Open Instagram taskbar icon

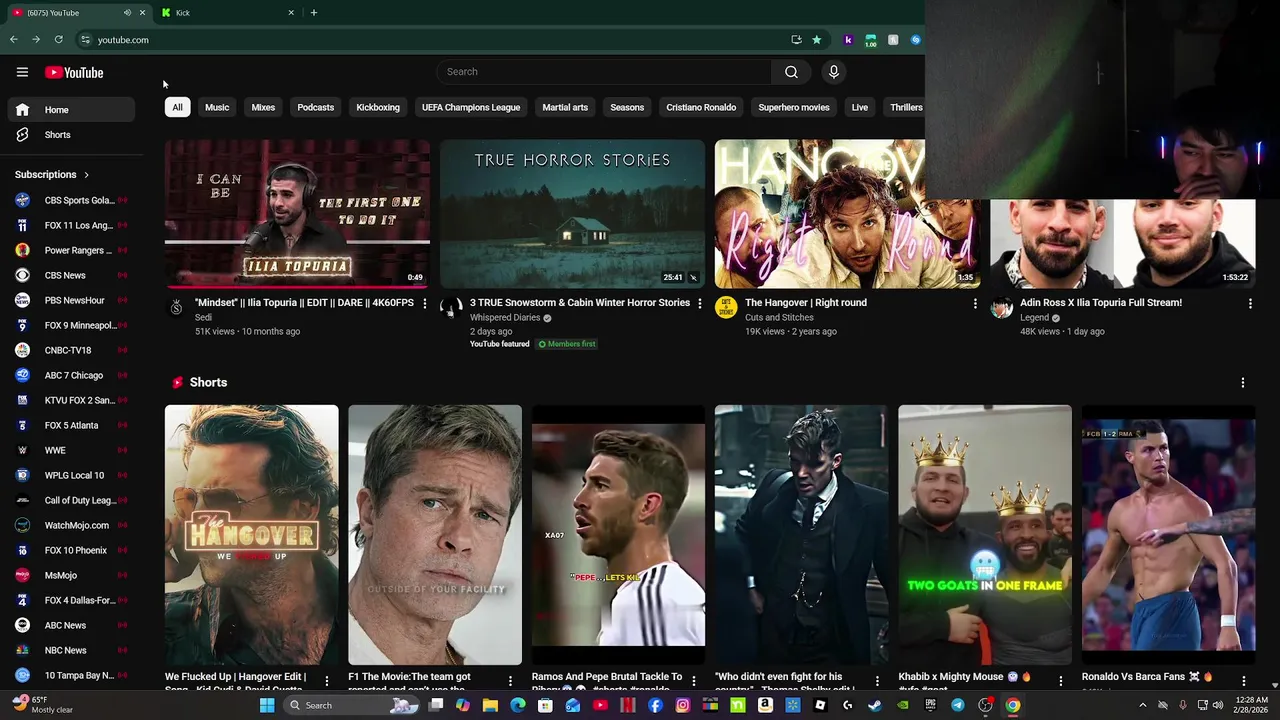coord(682,705)
